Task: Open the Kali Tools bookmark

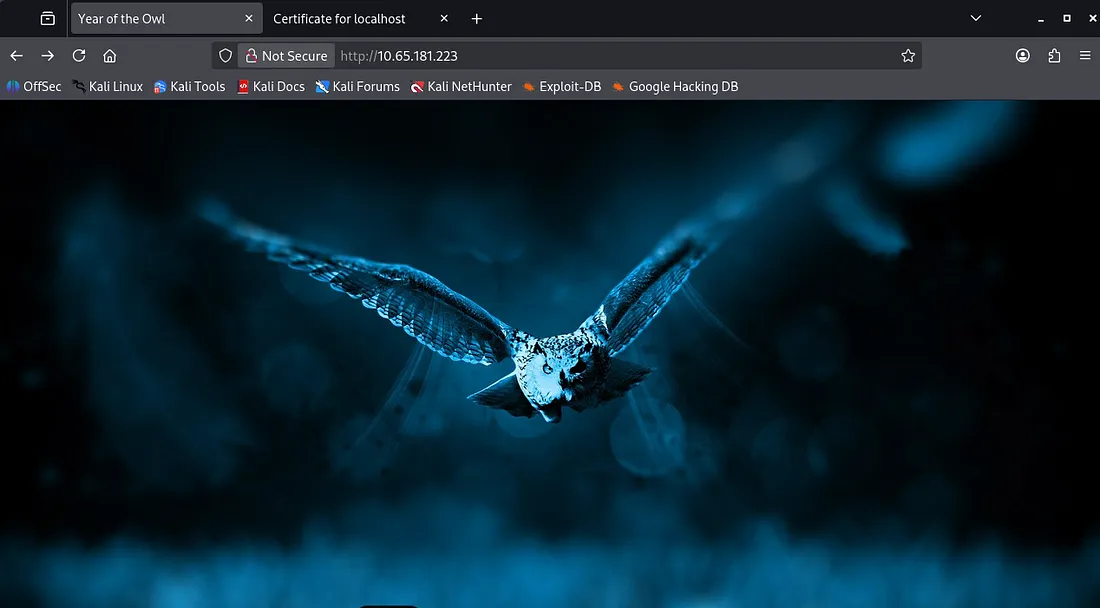Action: click(189, 87)
